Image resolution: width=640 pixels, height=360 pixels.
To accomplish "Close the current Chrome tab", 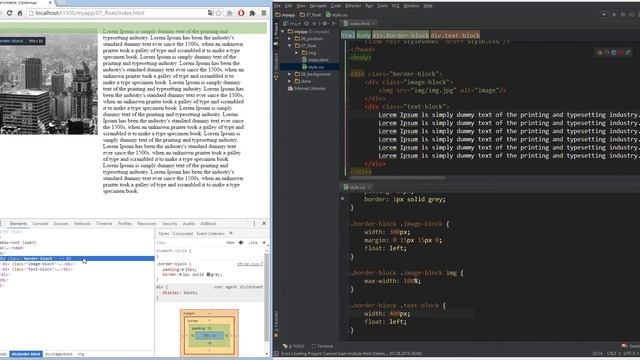I will click(50, 2).
